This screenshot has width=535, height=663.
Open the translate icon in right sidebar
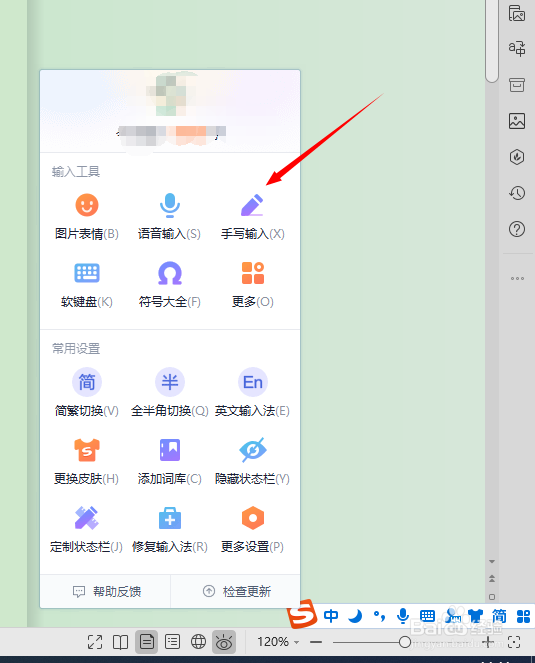(517, 48)
